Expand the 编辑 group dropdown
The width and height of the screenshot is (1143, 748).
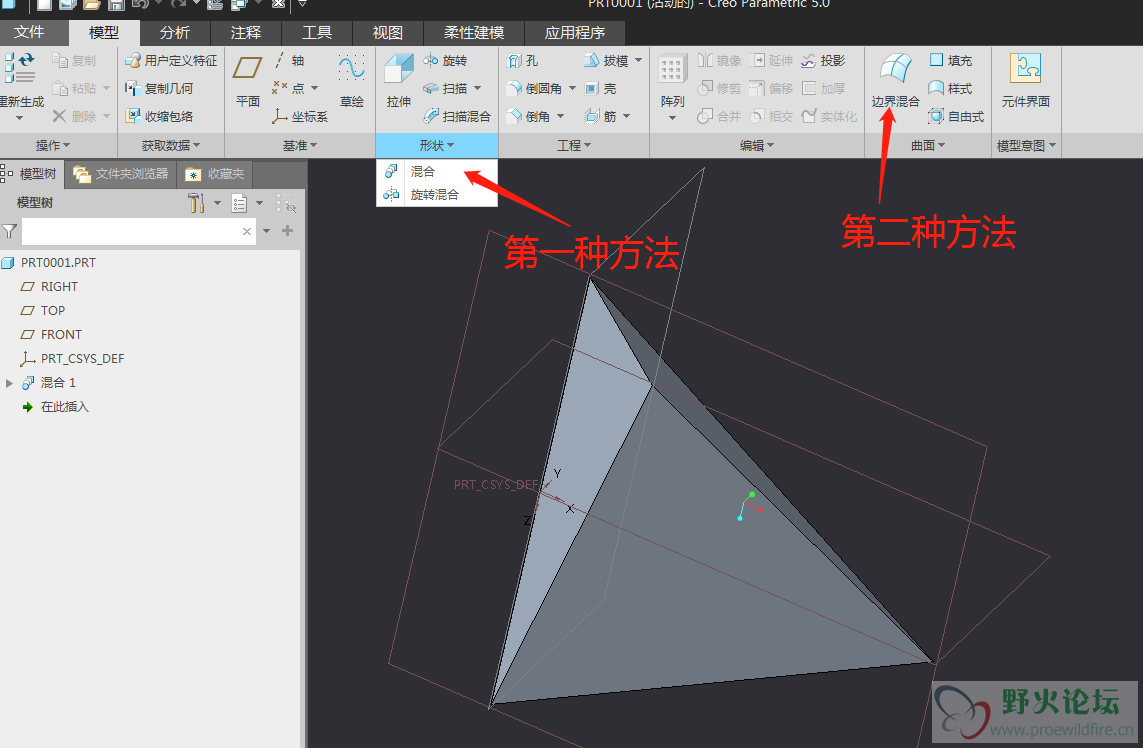pos(757,145)
